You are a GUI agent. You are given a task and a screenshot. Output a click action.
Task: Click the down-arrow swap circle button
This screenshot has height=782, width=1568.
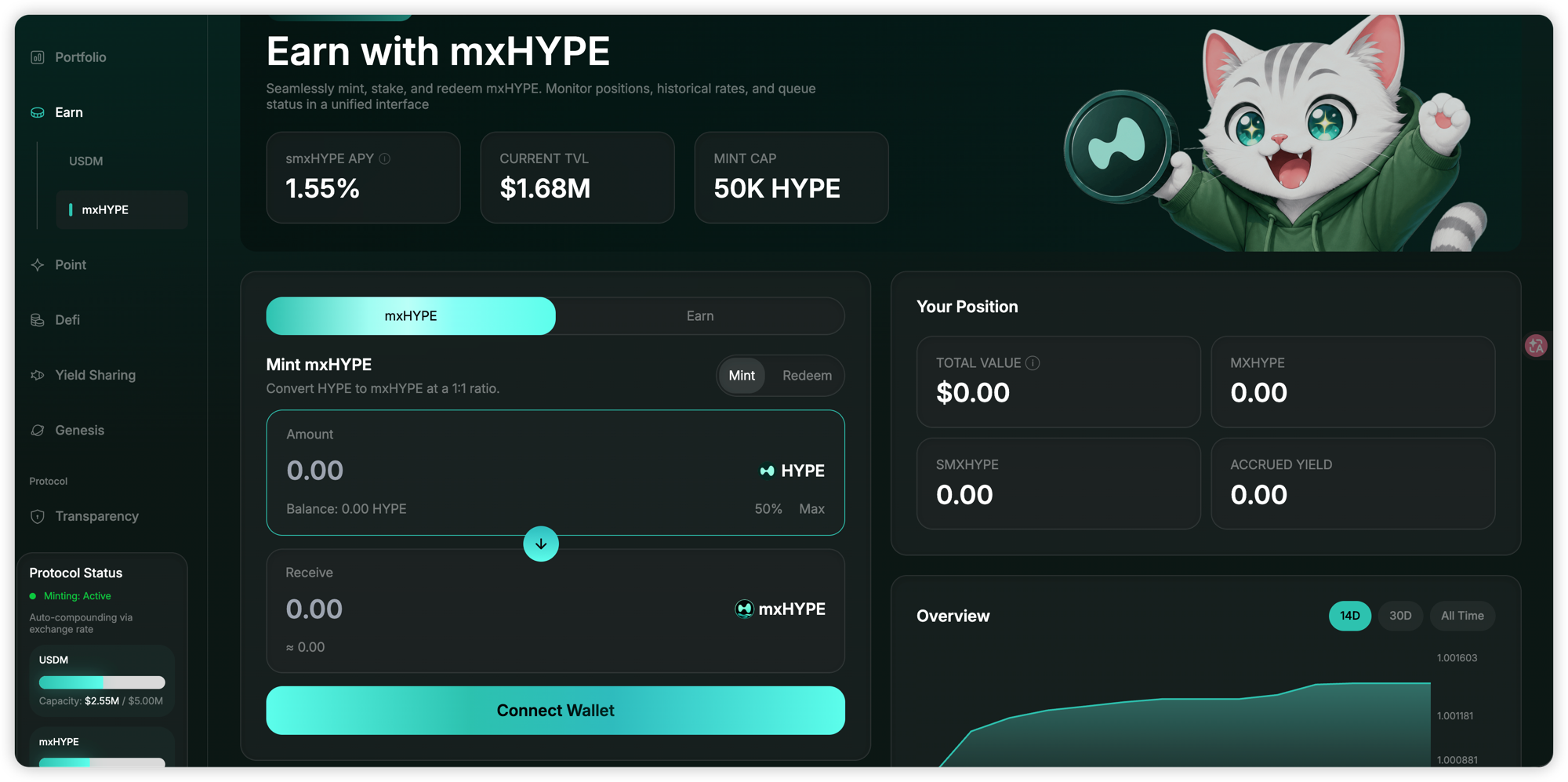click(x=541, y=544)
